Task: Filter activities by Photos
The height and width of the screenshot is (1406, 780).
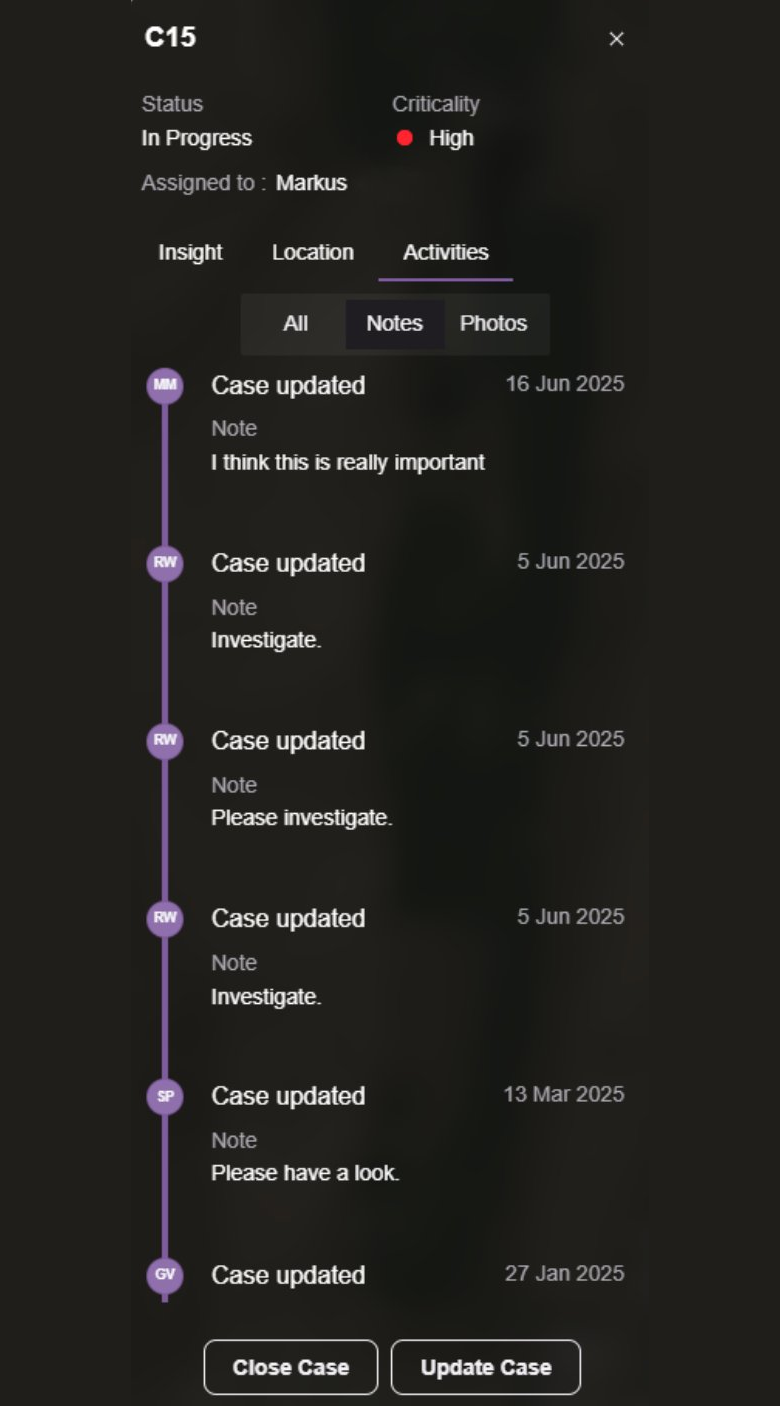Action: point(493,323)
